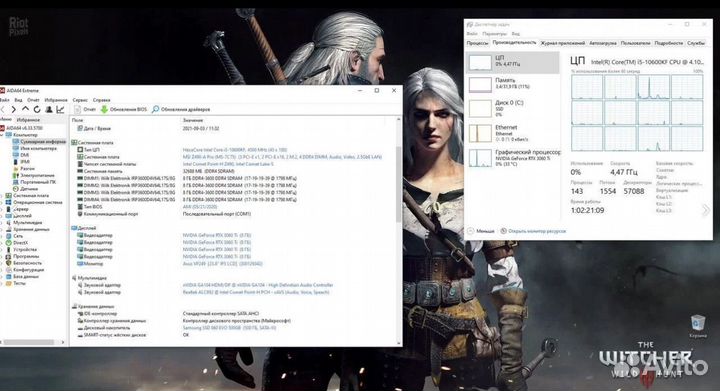Screen dimensions: 720x391
Task: Click the Forward arrow in AIDA64 toolbar
Action: (x=13, y=109)
